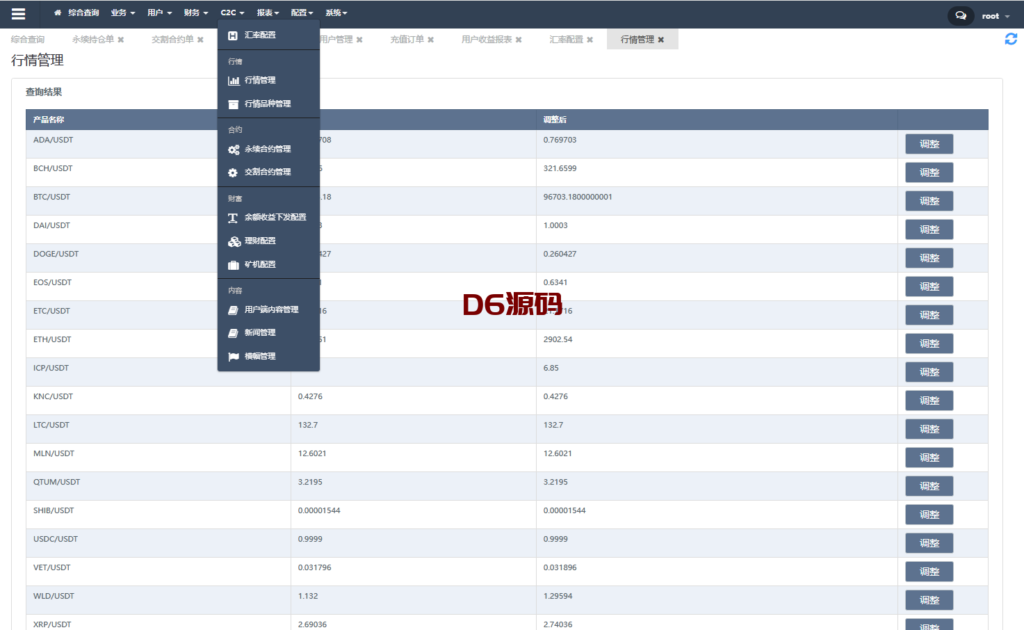Viewport: 1024px width, 630px height.
Task: Adjust the BTC/USDT price with 调整
Action: [929, 201]
